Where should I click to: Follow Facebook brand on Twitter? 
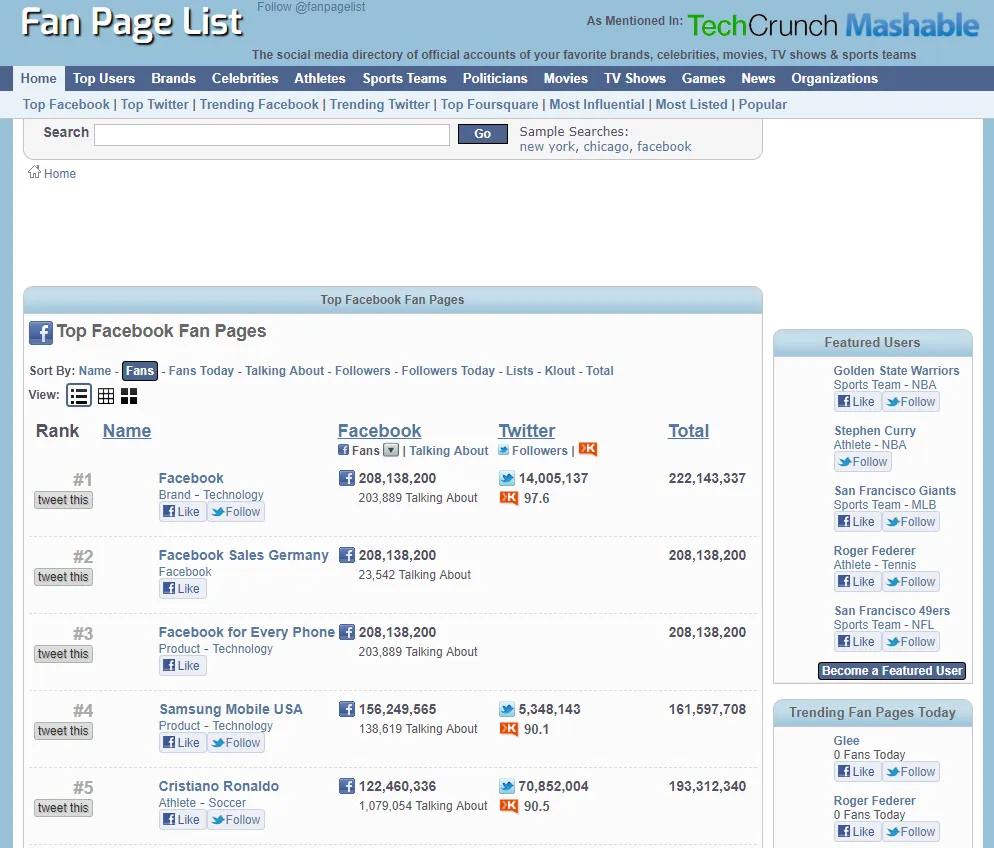click(x=235, y=511)
